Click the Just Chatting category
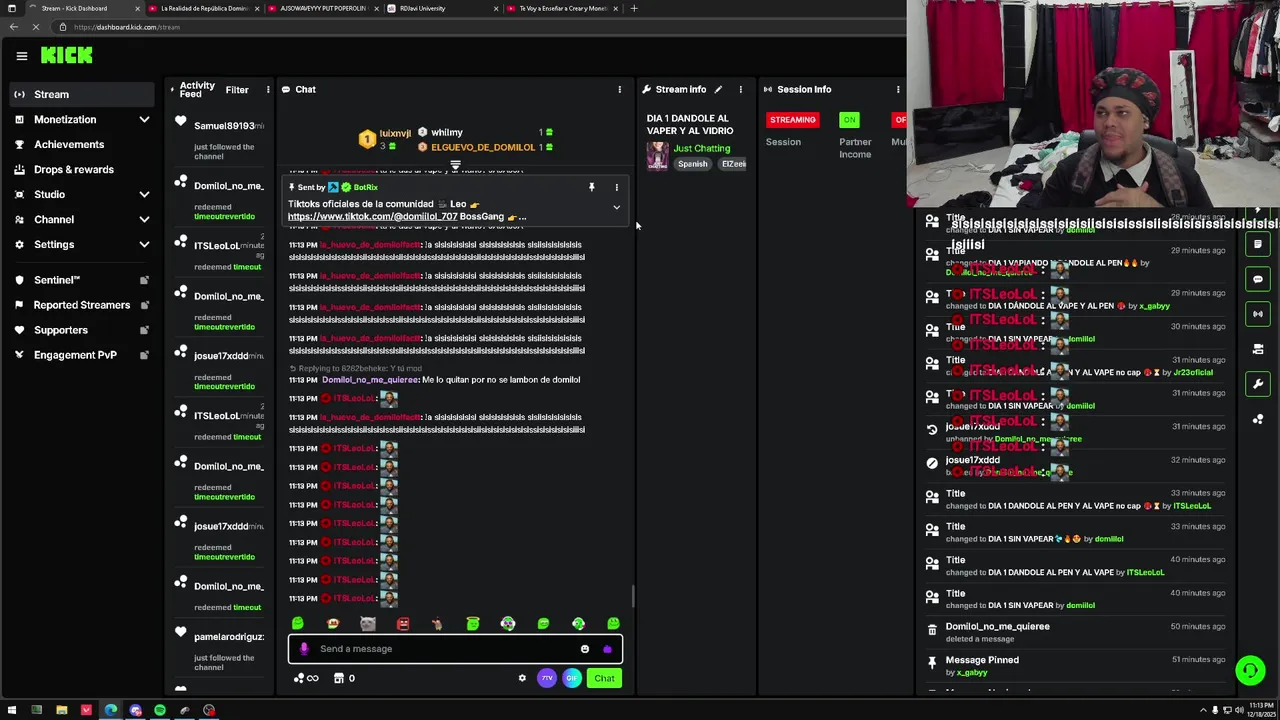This screenshot has width=1280, height=720. coord(701,149)
